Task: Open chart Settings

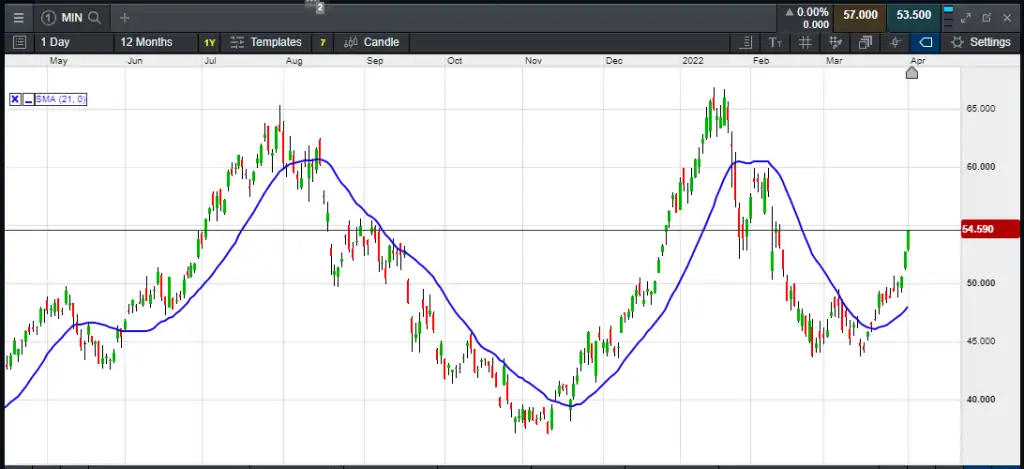Action: 980,42
